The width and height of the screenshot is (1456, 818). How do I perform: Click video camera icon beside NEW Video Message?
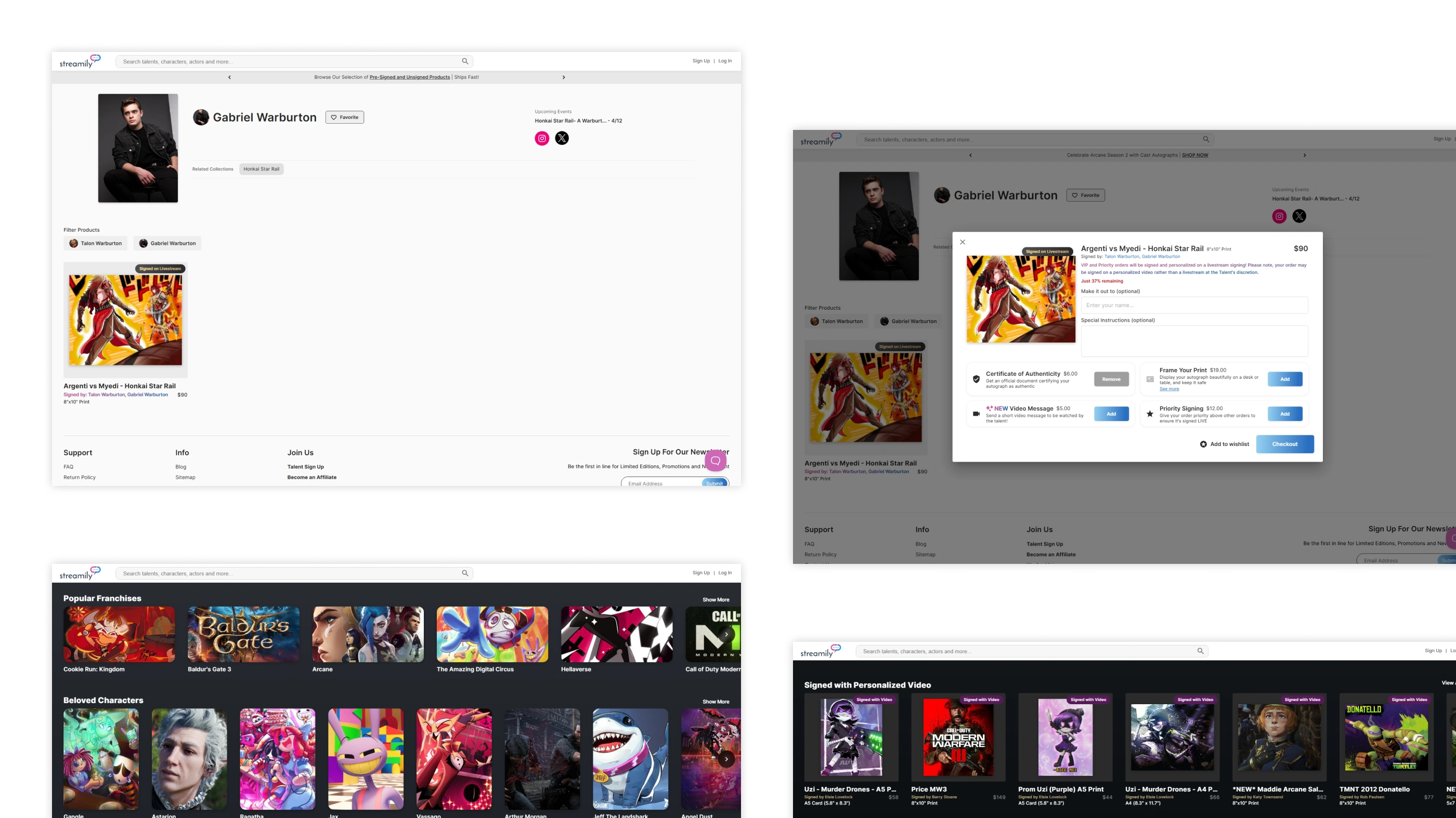pos(976,414)
